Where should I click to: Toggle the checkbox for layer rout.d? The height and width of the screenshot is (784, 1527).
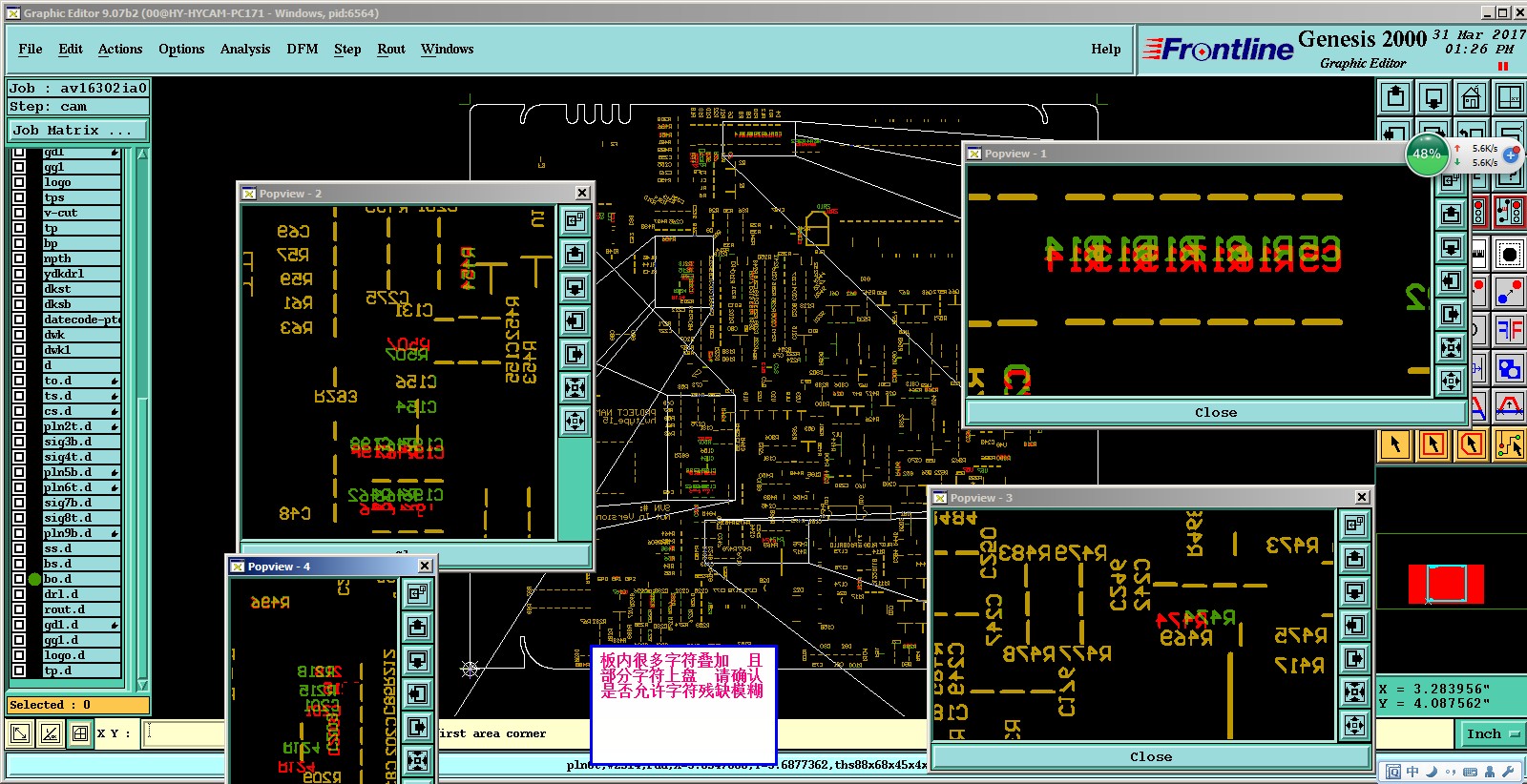point(19,609)
